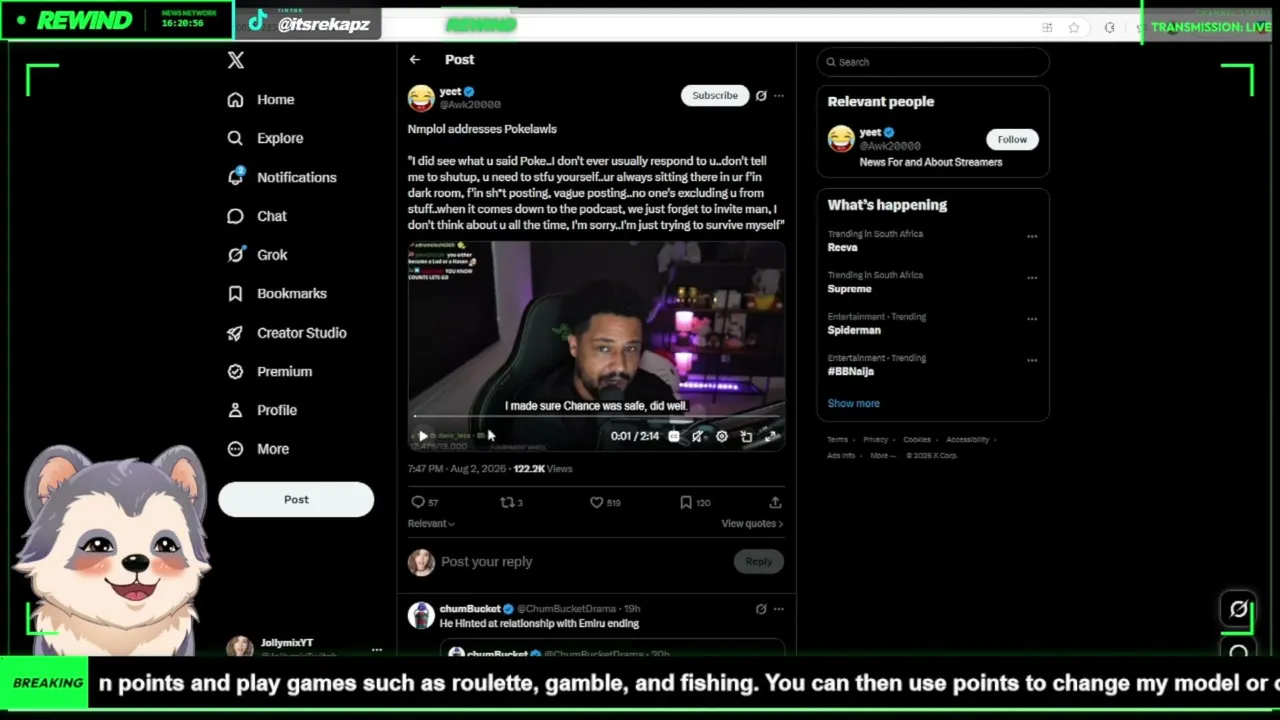Click the Profile person icon
The image size is (1280, 720).
pos(235,410)
